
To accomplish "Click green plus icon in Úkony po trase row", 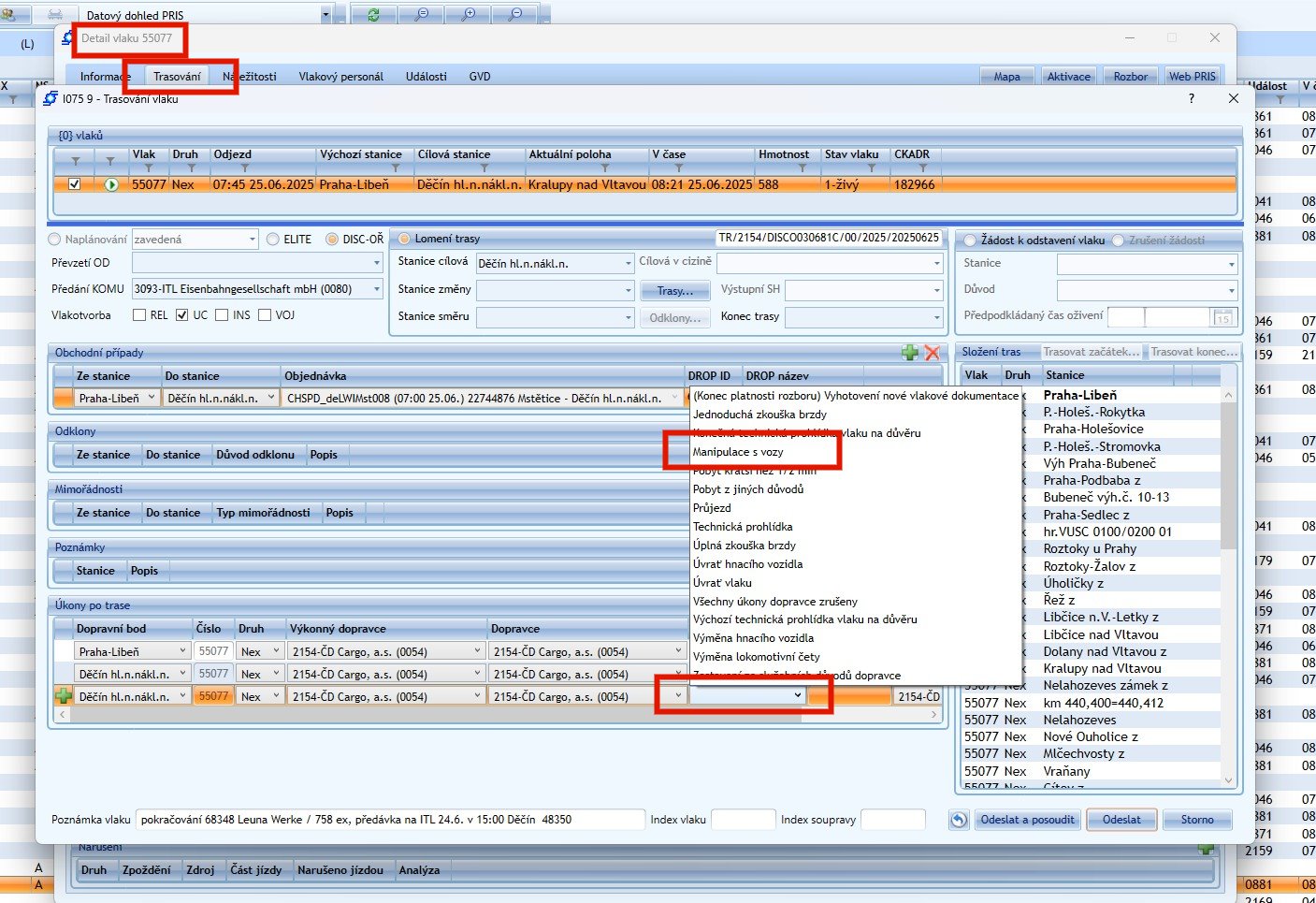I will pyautogui.click(x=63, y=696).
